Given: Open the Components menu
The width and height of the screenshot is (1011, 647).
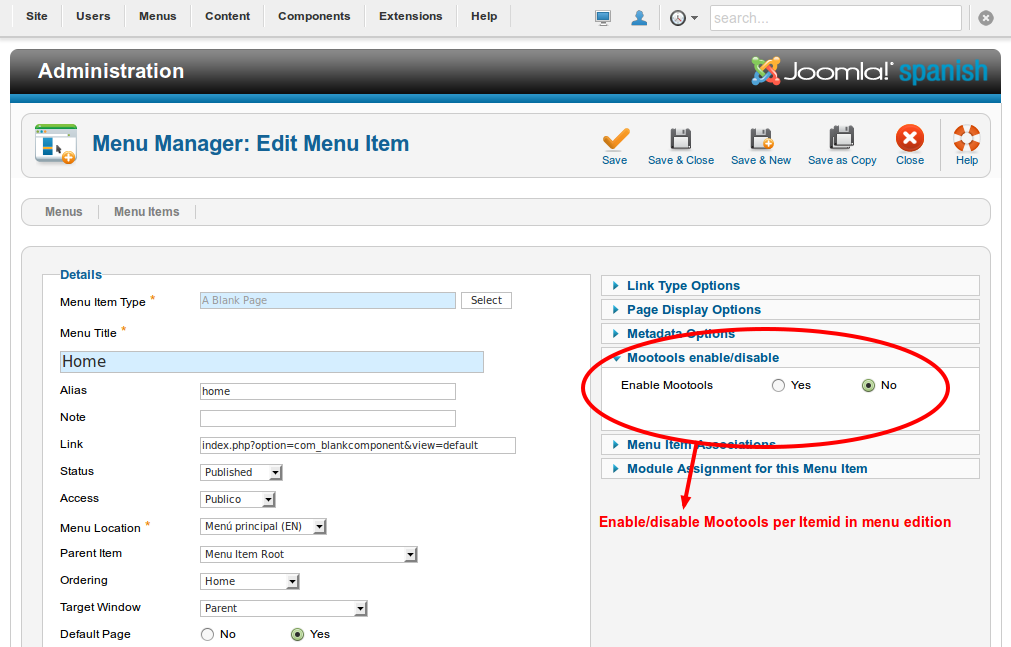Looking at the screenshot, I should click(x=313, y=16).
